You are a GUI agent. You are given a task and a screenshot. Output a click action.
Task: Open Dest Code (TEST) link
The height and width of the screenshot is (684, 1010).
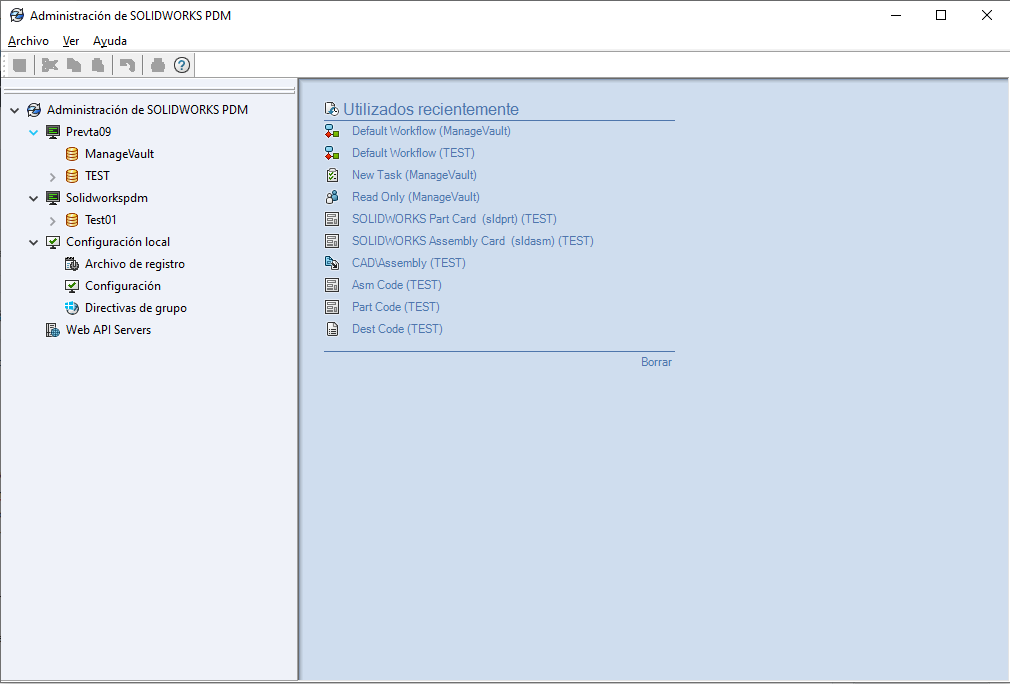click(397, 329)
